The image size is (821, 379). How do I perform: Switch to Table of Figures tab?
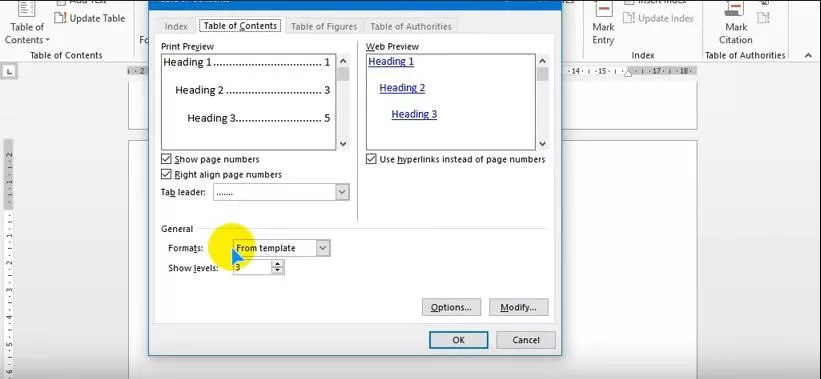324,26
